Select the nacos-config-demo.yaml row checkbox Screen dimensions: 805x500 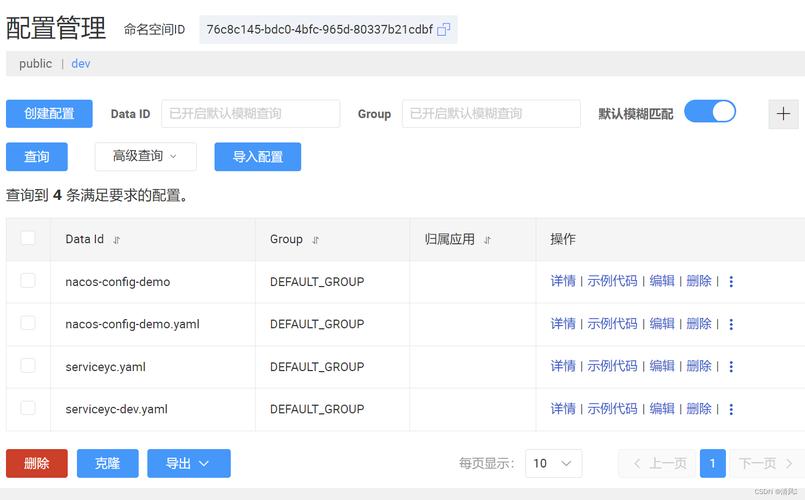coord(28,323)
